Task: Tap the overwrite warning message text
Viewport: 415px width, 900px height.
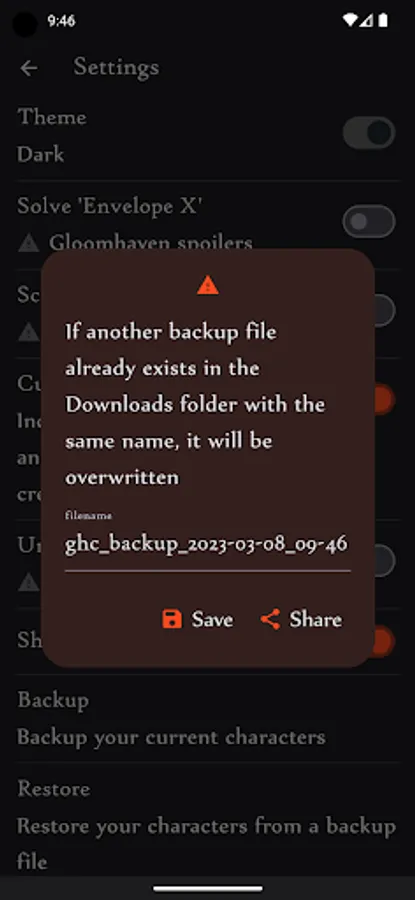Action: click(x=195, y=404)
